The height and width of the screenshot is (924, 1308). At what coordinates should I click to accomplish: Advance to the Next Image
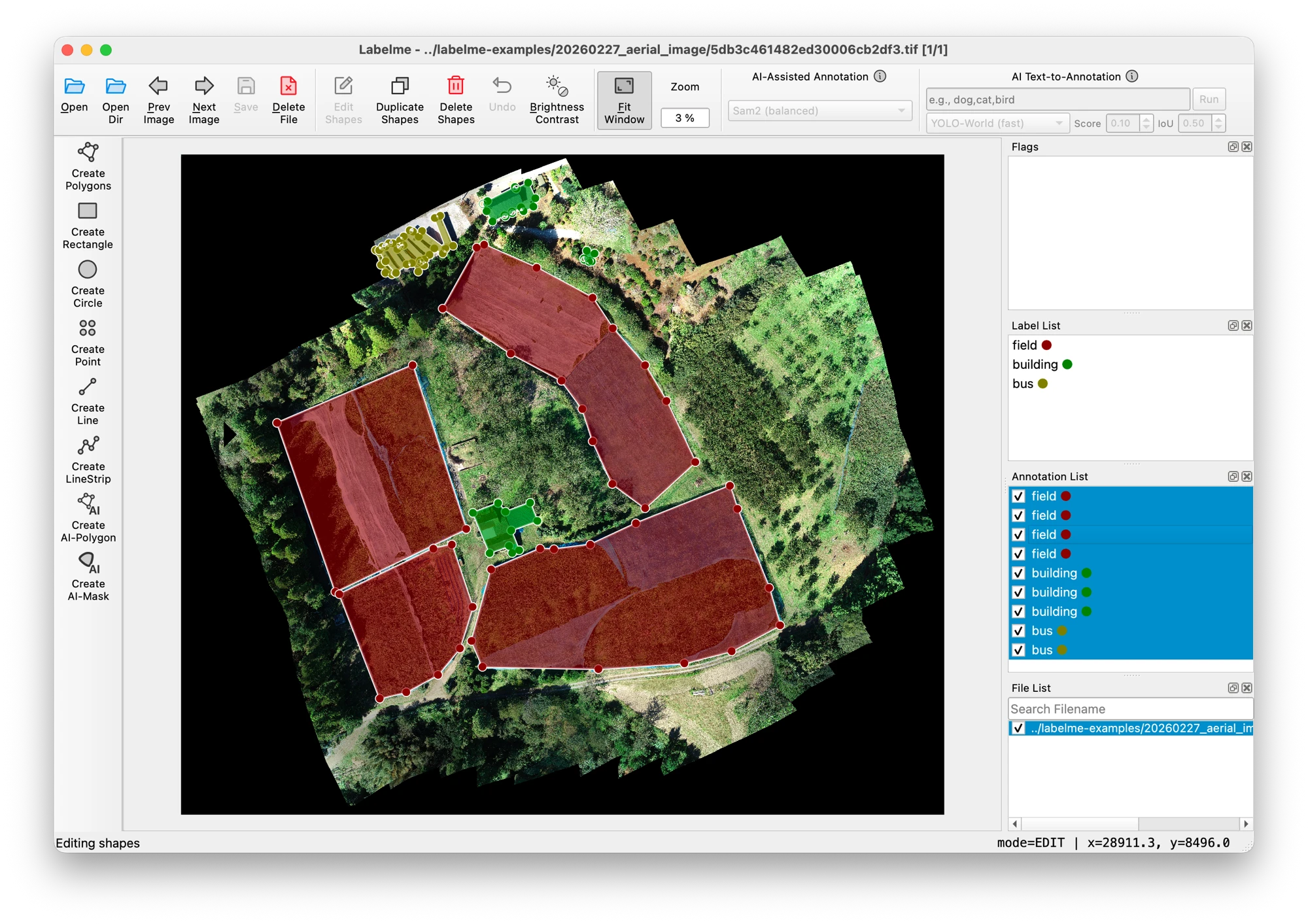(x=203, y=98)
